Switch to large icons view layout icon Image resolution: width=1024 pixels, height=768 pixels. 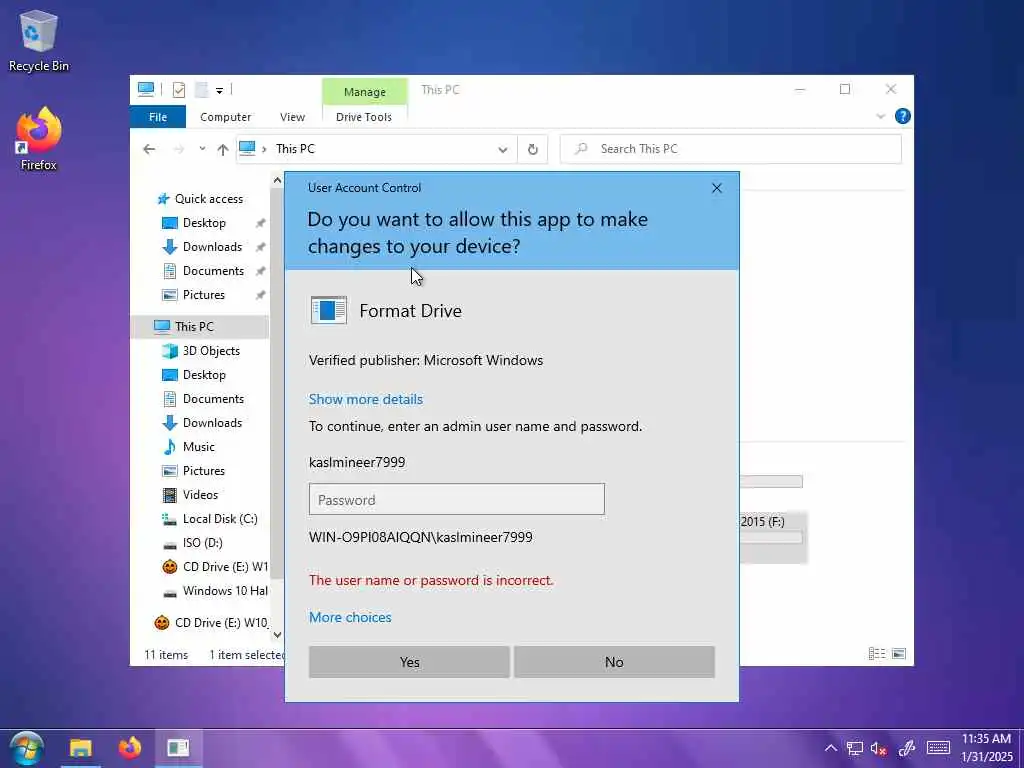899,654
